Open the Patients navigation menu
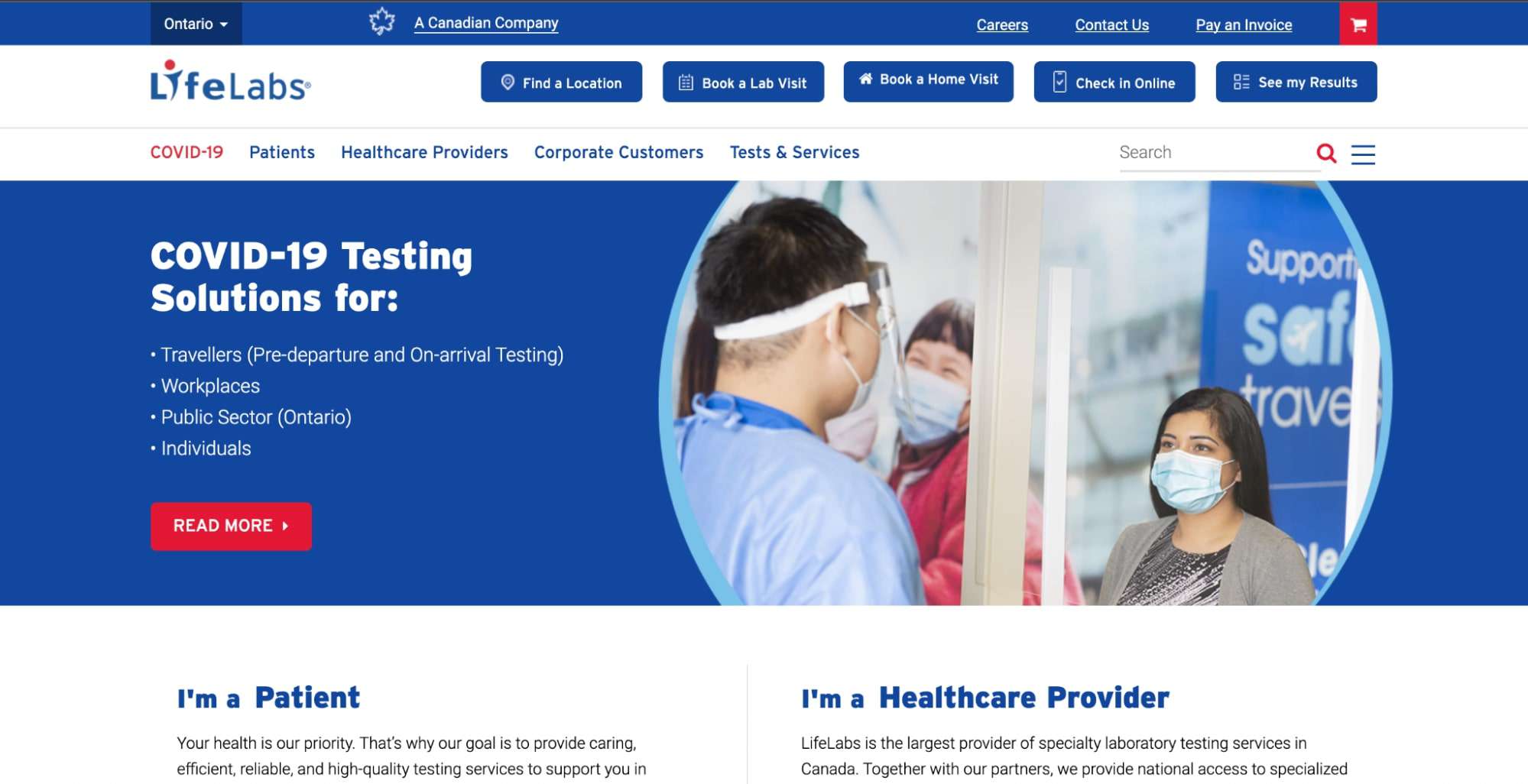The image size is (1528, 784). (x=282, y=152)
